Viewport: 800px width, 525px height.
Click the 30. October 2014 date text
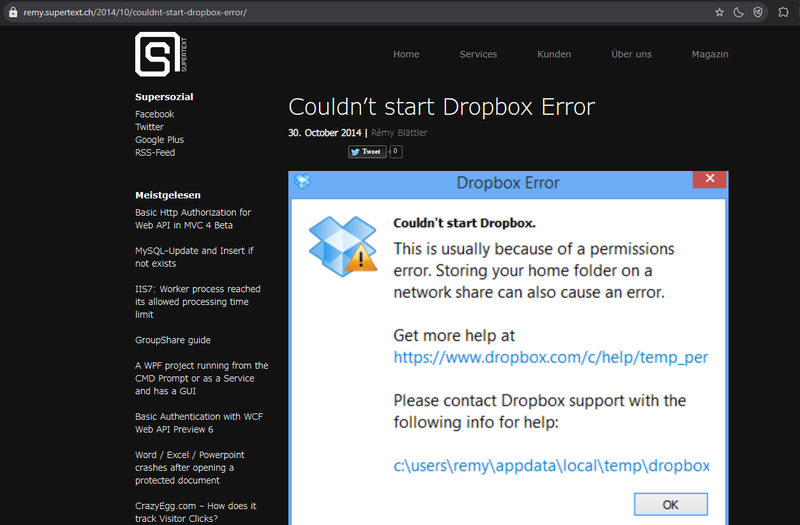[324, 133]
